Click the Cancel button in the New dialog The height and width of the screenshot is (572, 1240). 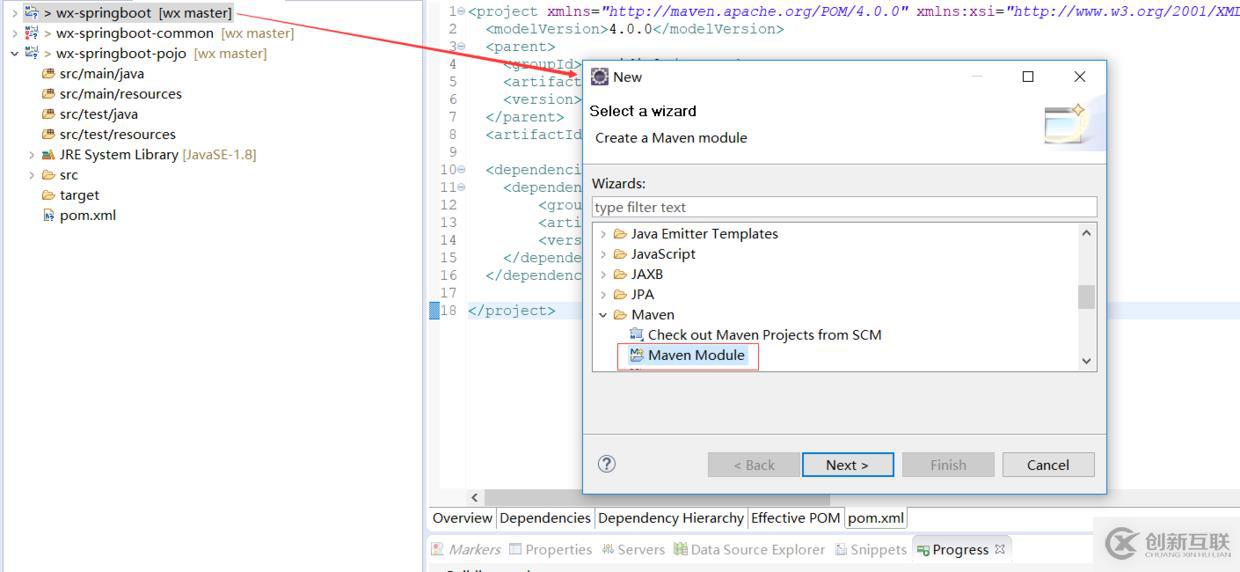pos(1048,465)
